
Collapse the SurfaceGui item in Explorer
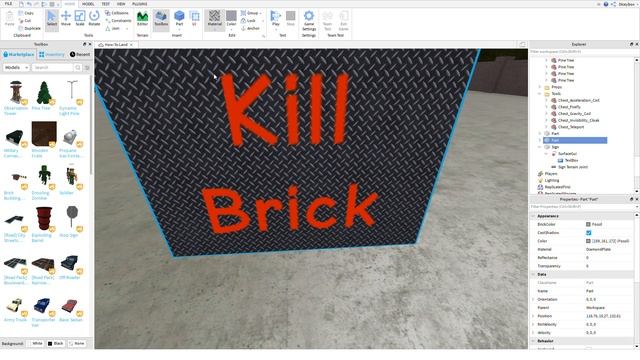[x=547, y=153]
